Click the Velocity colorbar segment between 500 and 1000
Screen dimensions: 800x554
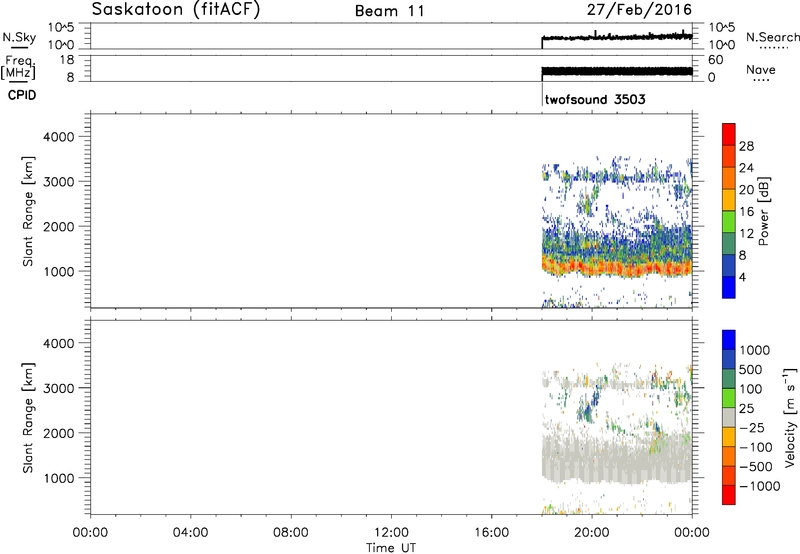[x=729, y=359]
